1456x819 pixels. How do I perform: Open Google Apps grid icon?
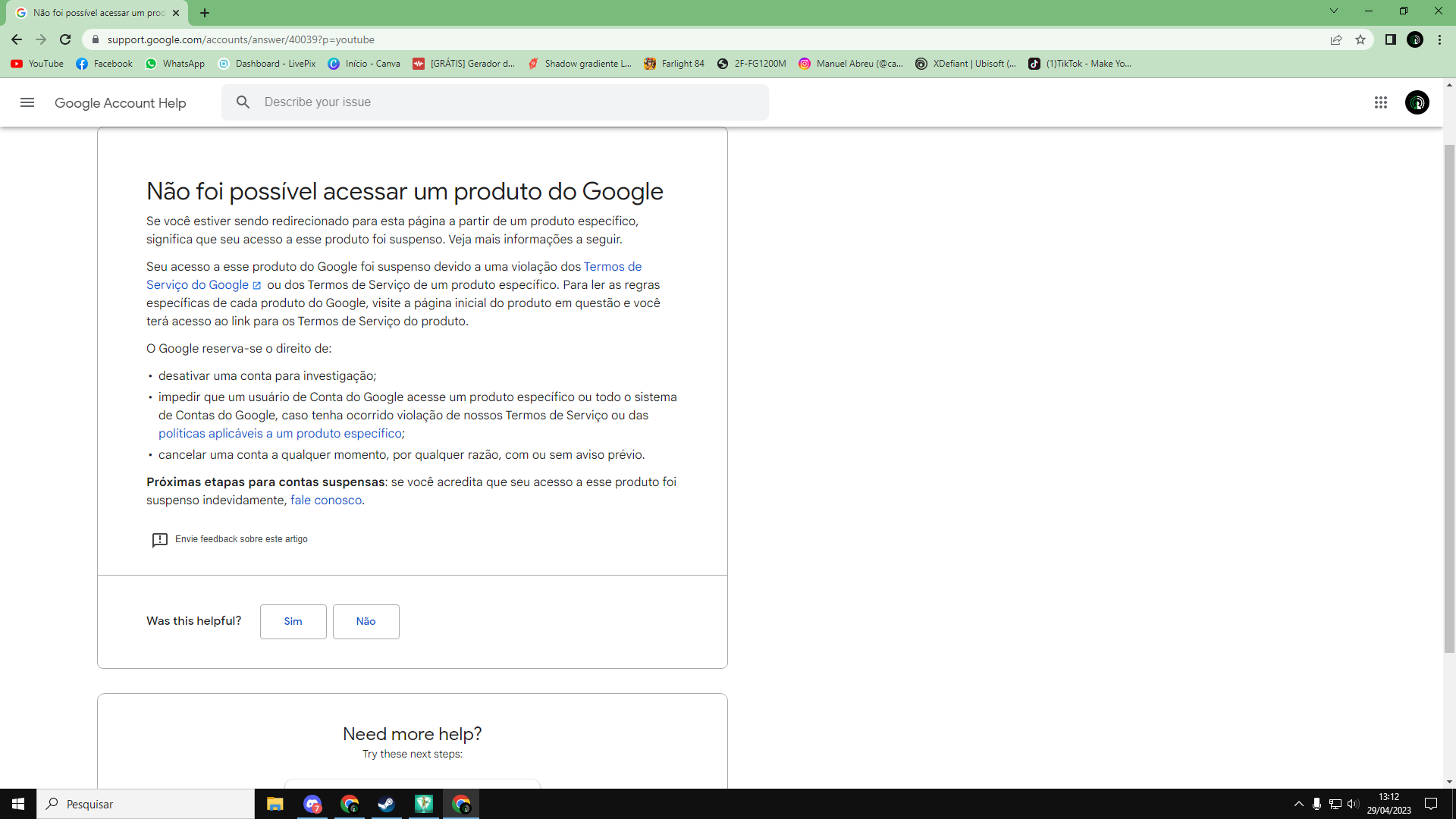pyautogui.click(x=1381, y=101)
